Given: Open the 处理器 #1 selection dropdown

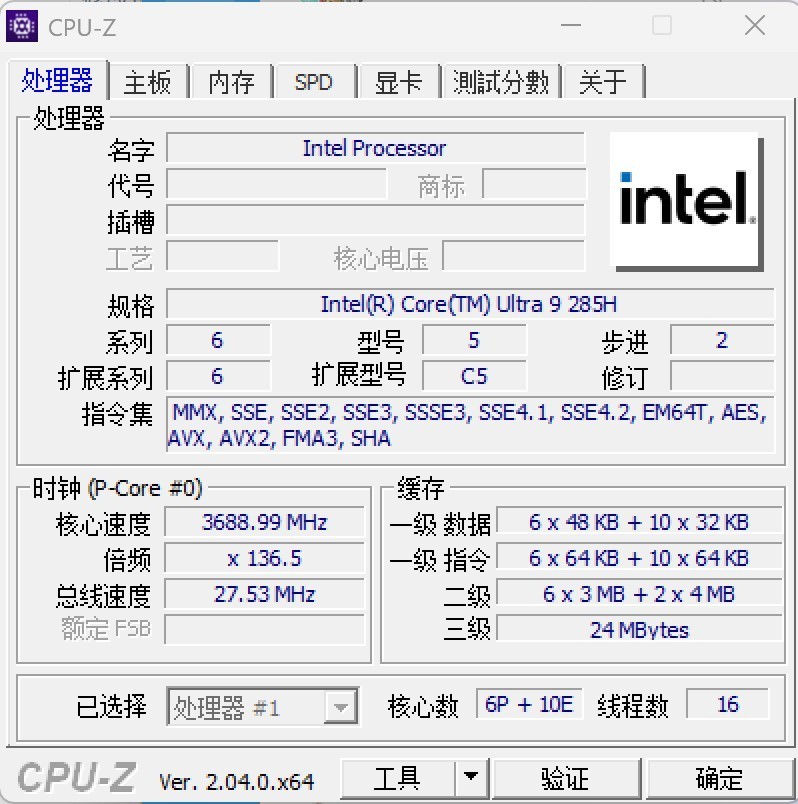Looking at the screenshot, I should click(263, 707).
